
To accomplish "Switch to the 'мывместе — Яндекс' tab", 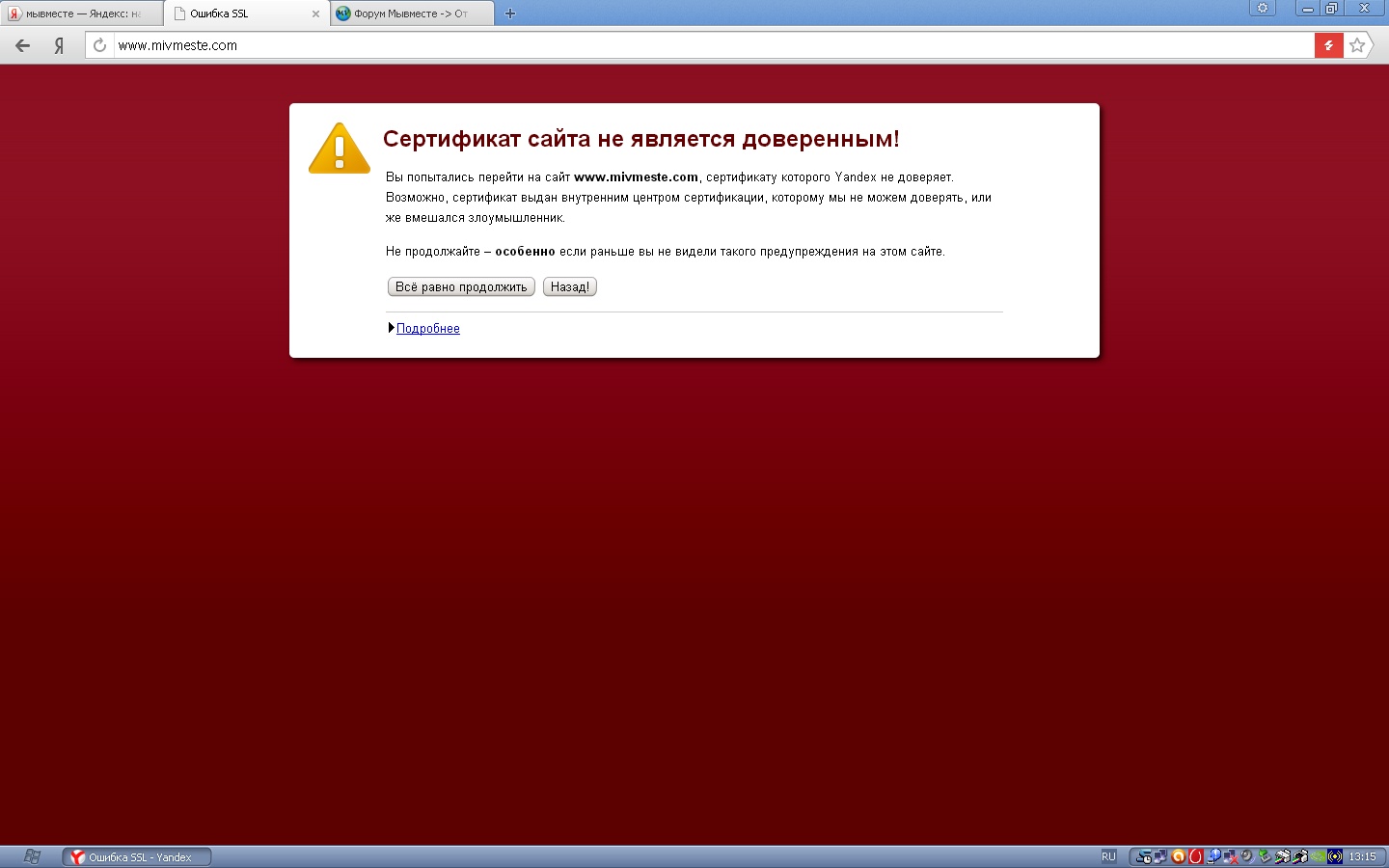I will pos(81,14).
